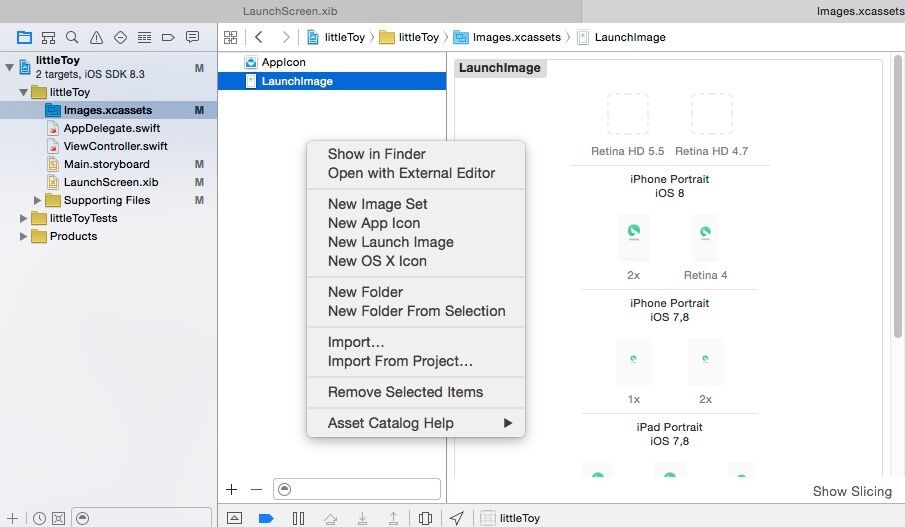
Task: Open the Project navigator folder icon
Action: [x=24, y=38]
